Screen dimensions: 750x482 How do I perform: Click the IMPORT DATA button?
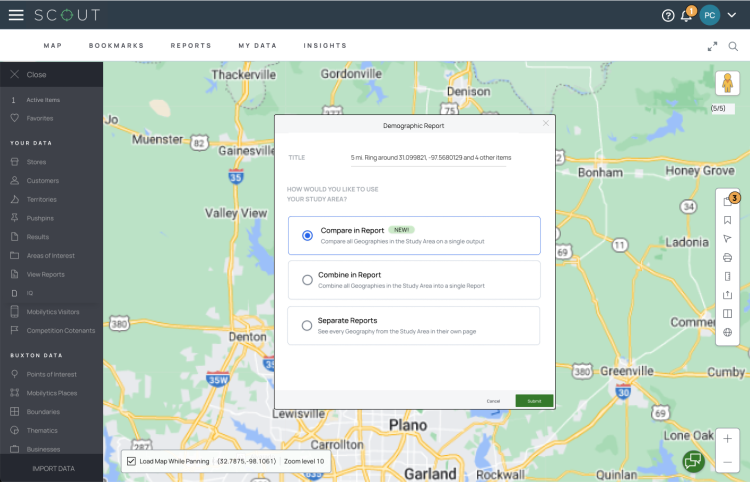(x=53, y=469)
